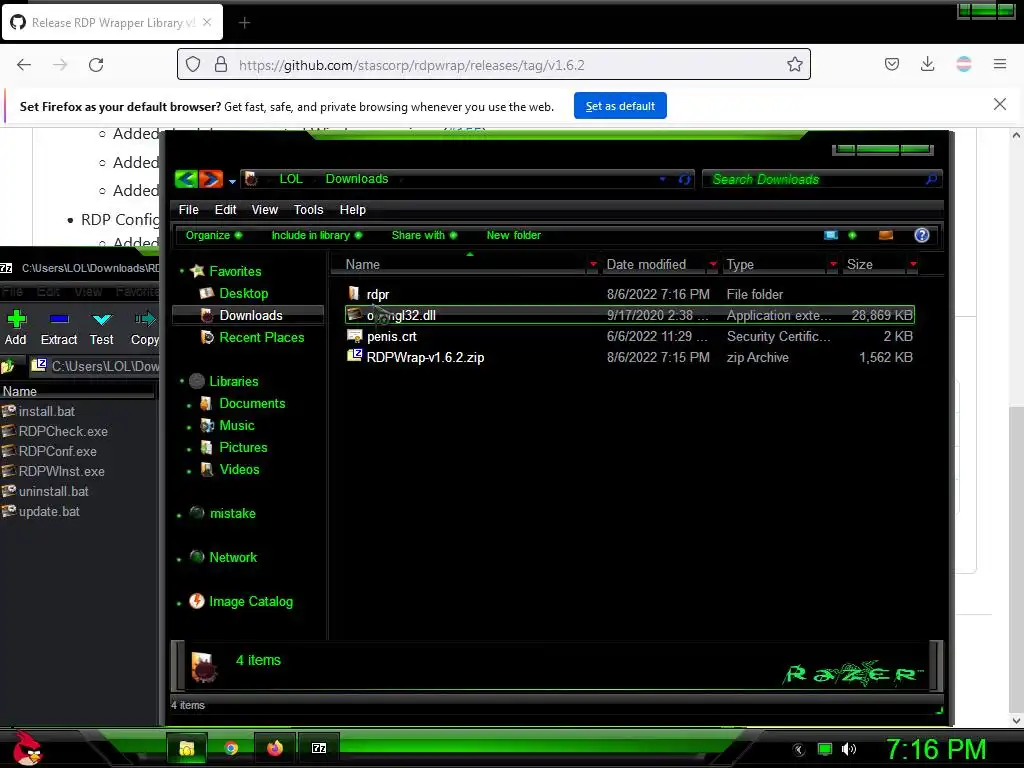Open the Edit menu in Explorer

click(225, 210)
